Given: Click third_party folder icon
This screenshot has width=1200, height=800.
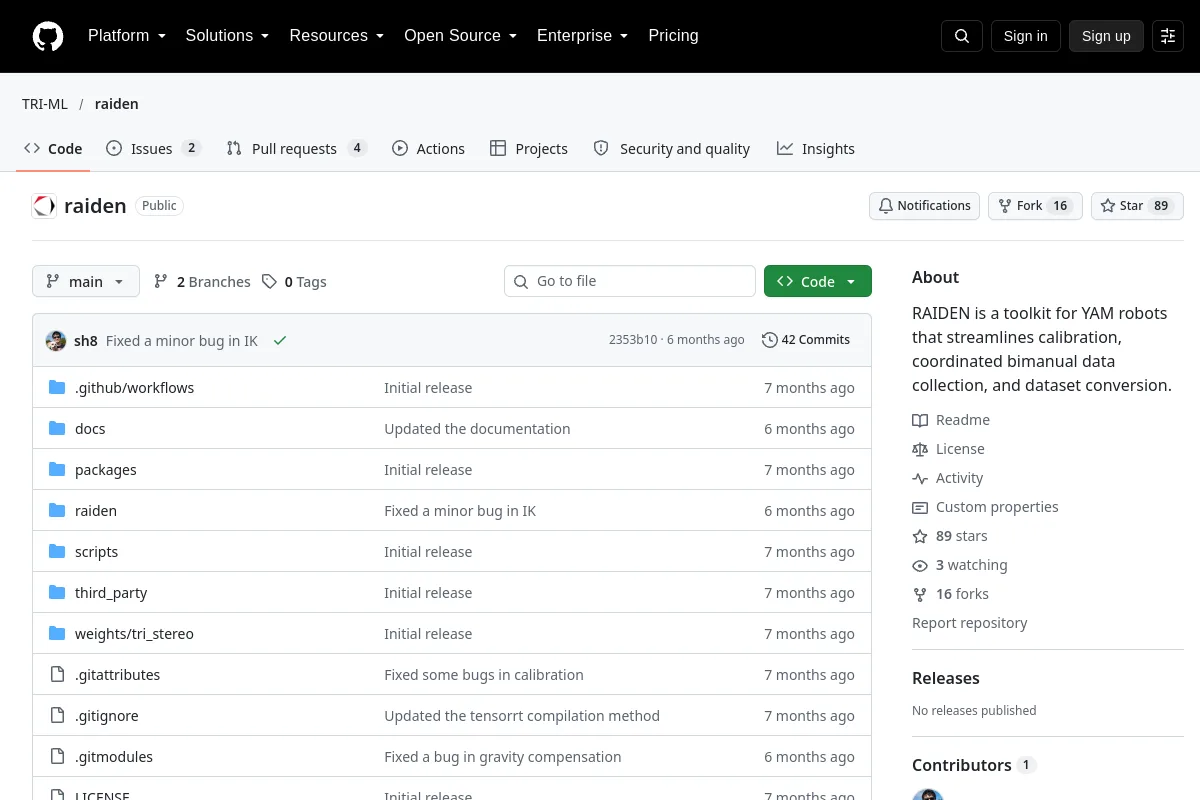Looking at the screenshot, I should pyautogui.click(x=57, y=592).
